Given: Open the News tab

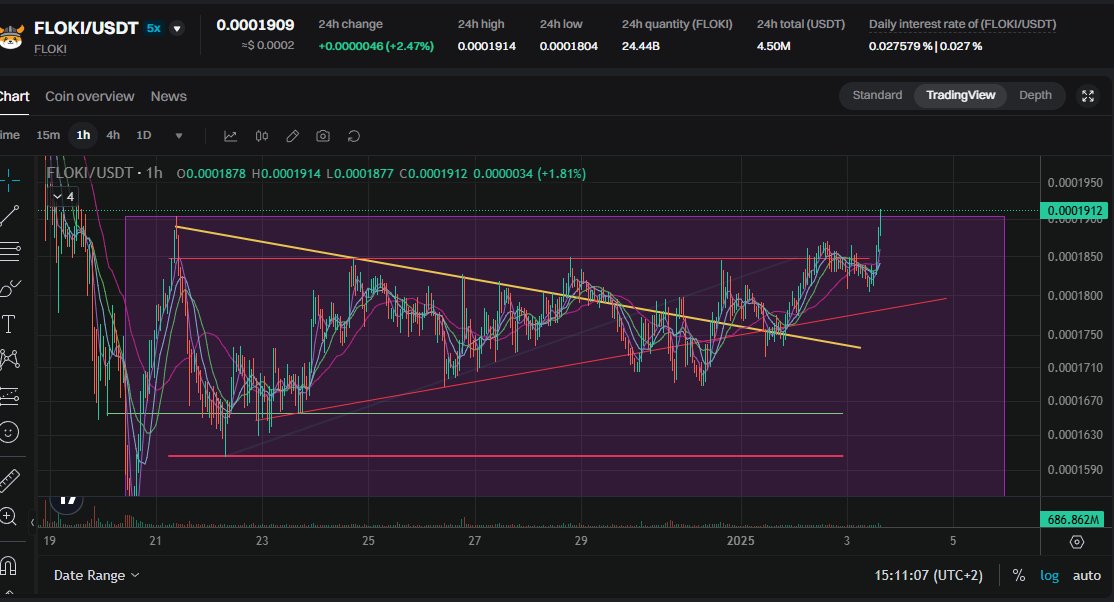Looking at the screenshot, I should pos(168,96).
